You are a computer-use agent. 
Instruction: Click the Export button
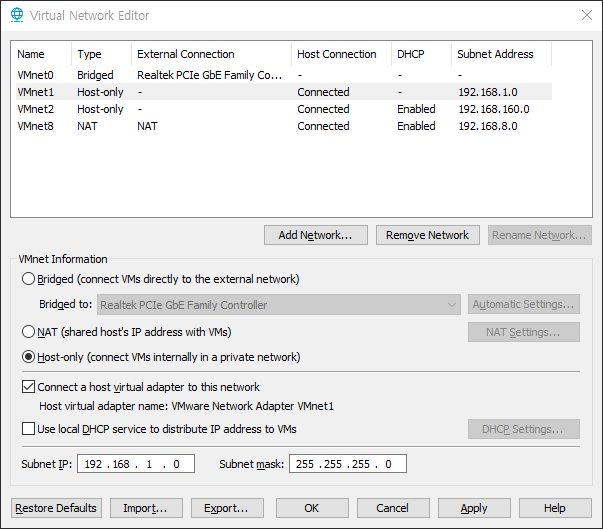(227, 508)
